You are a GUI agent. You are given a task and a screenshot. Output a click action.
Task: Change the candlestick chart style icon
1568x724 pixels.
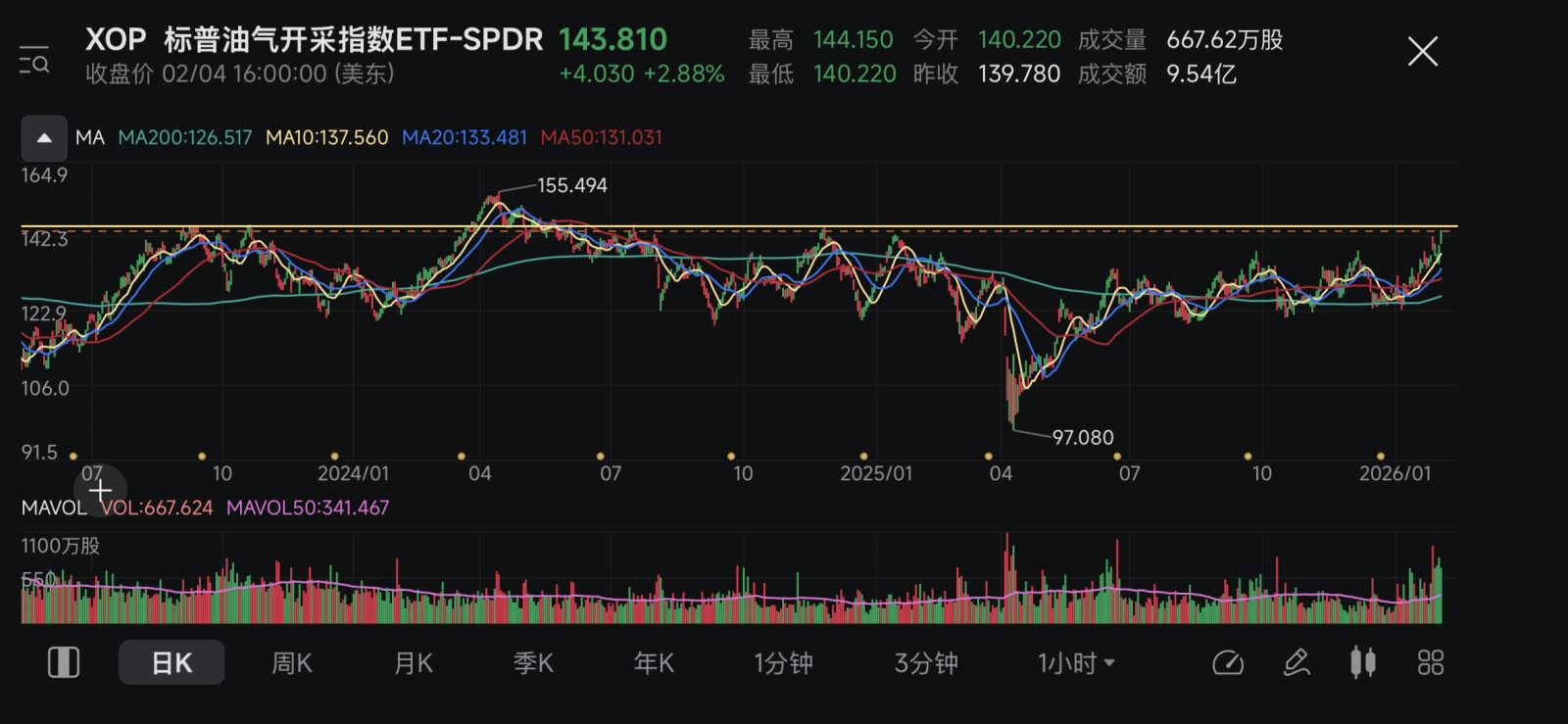pos(1363,663)
